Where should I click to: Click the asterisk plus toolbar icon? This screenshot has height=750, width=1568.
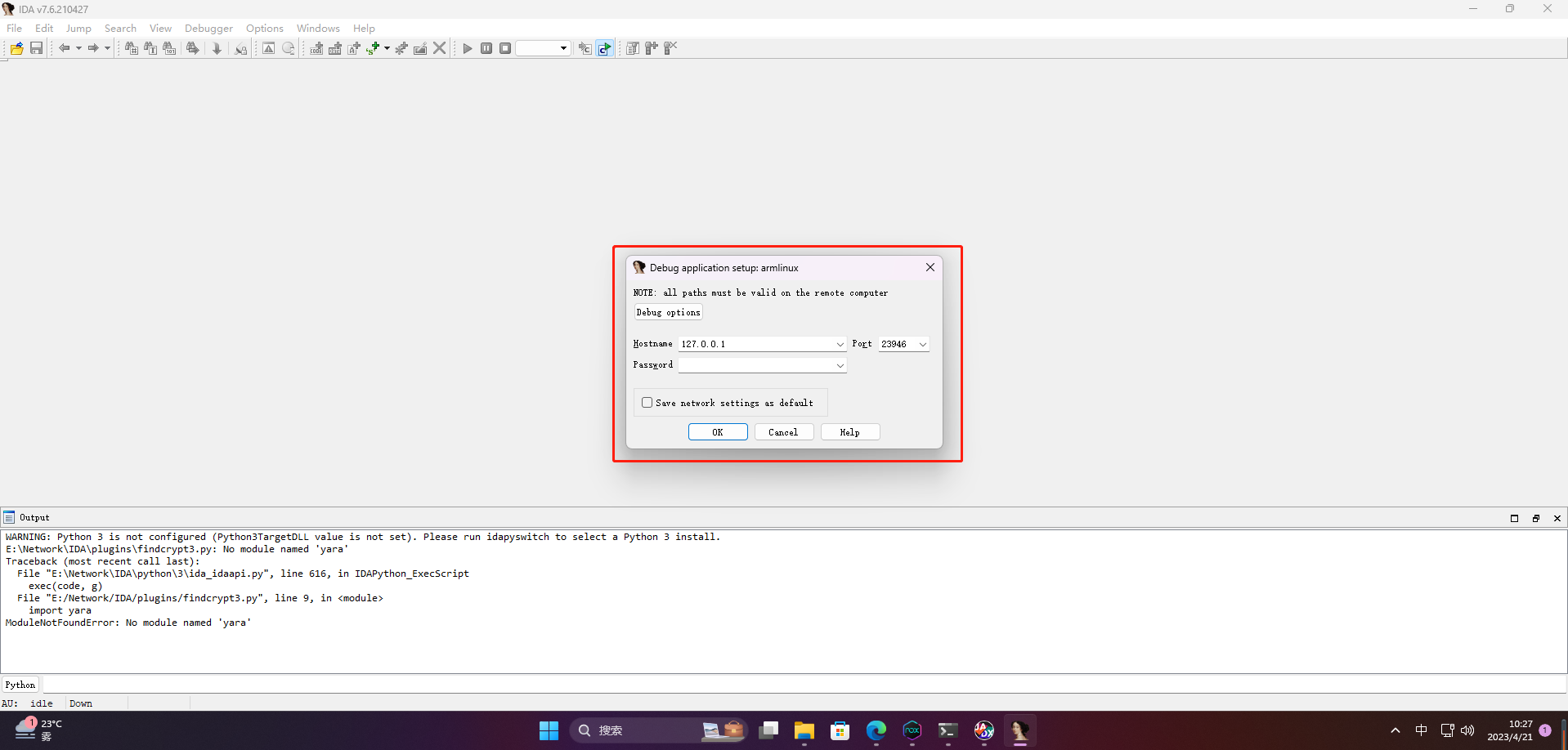click(401, 48)
